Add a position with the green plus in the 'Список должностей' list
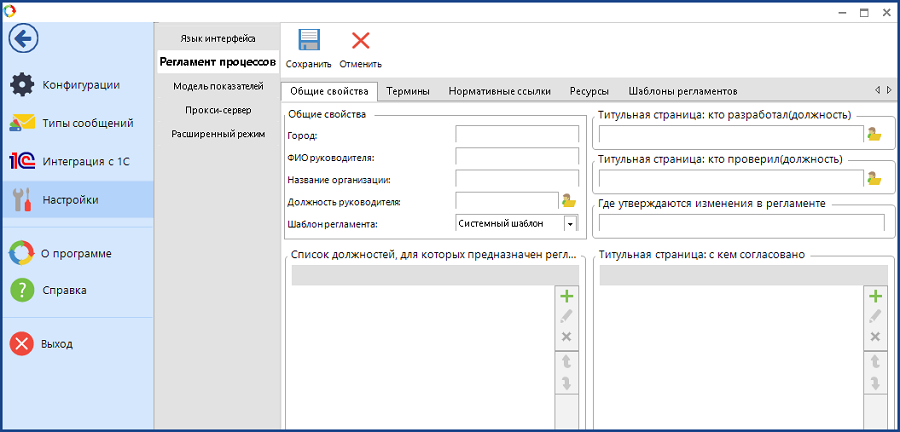The width and height of the screenshot is (900, 432). point(566,296)
